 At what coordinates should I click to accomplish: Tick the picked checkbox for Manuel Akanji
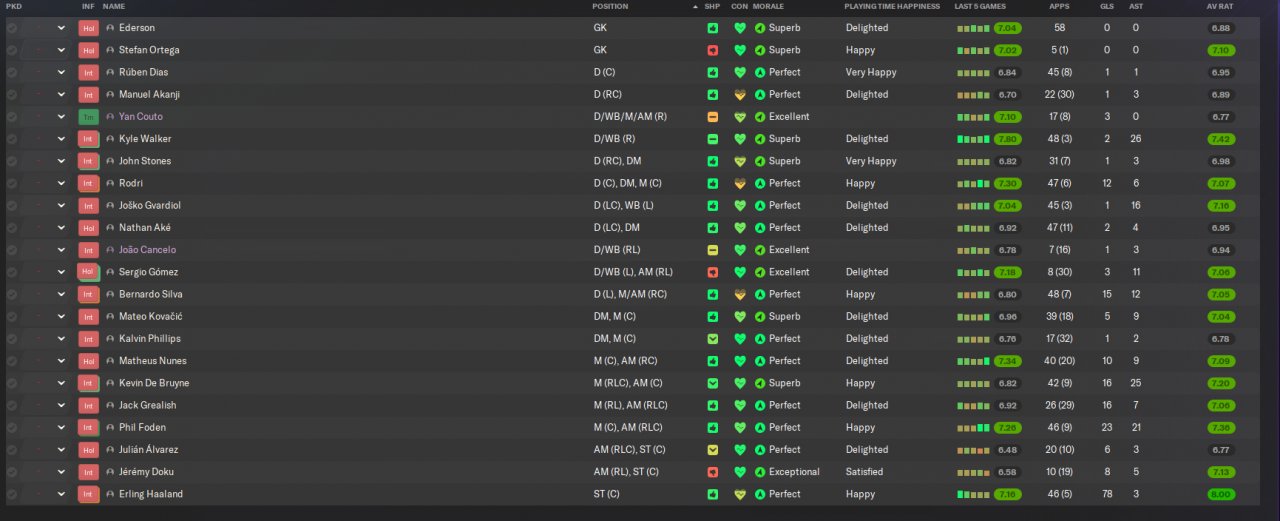(x=11, y=94)
